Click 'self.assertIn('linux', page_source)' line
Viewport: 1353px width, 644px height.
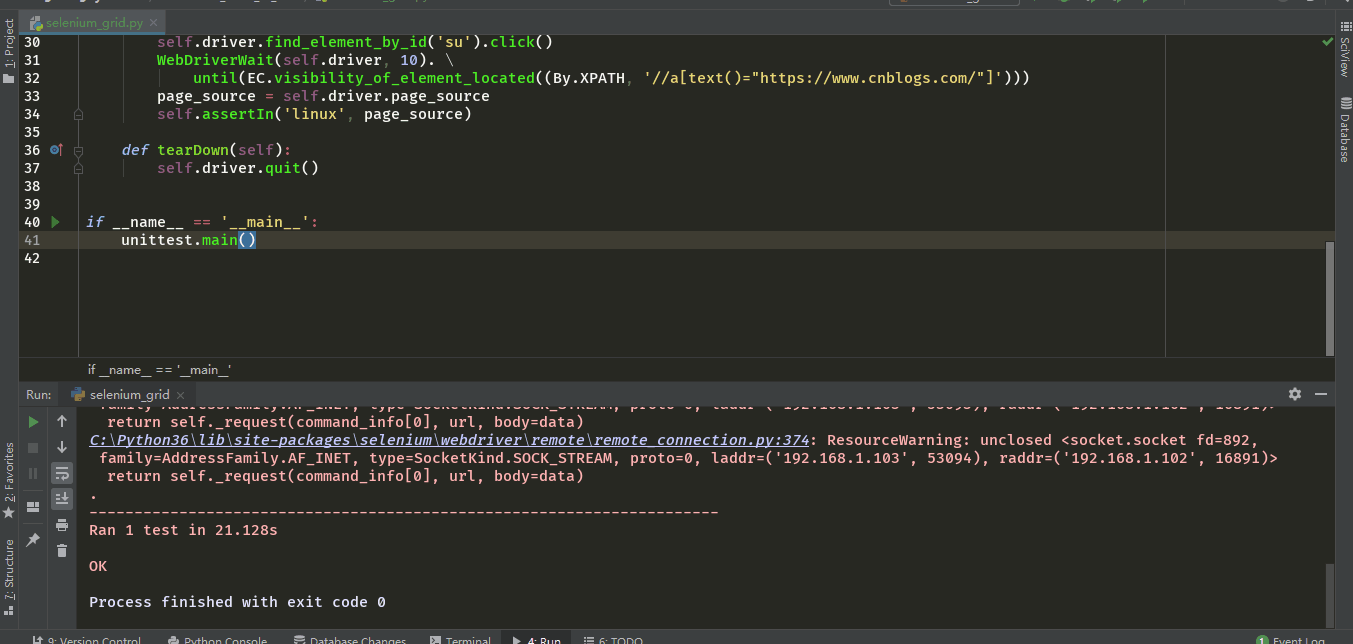coord(314,114)
